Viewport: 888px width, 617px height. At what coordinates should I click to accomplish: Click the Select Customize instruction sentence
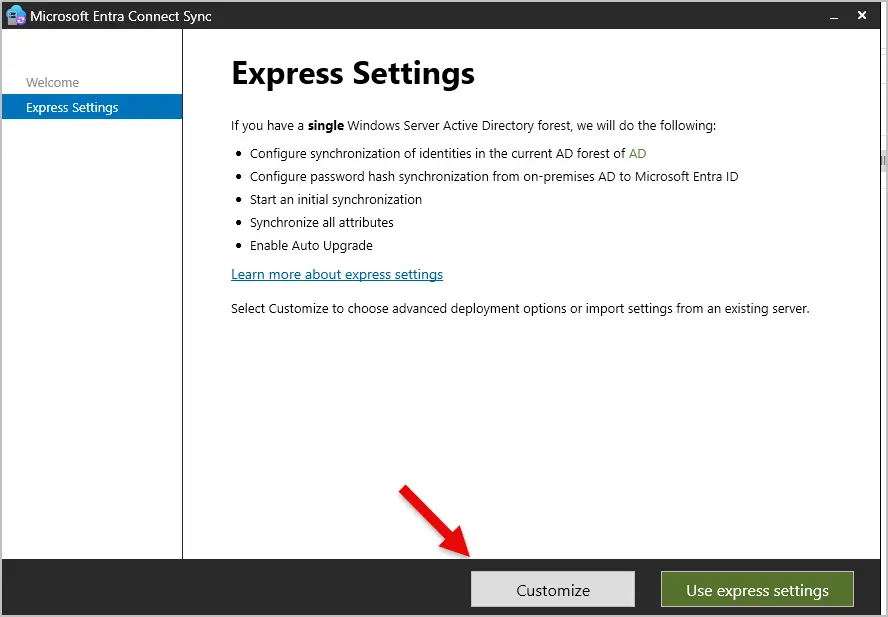point(520,308)
